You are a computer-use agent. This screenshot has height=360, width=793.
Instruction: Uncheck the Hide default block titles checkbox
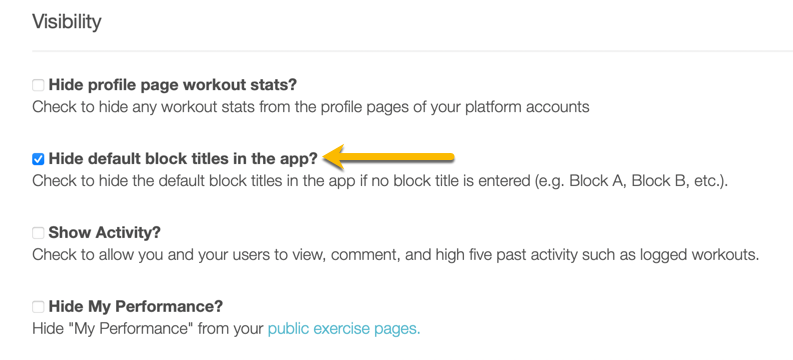coord(38,159)
